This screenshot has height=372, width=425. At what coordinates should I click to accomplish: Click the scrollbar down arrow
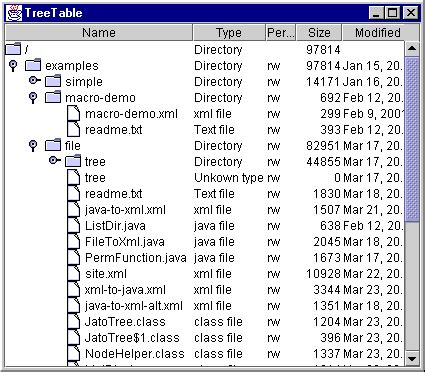(x=412, y=358)
